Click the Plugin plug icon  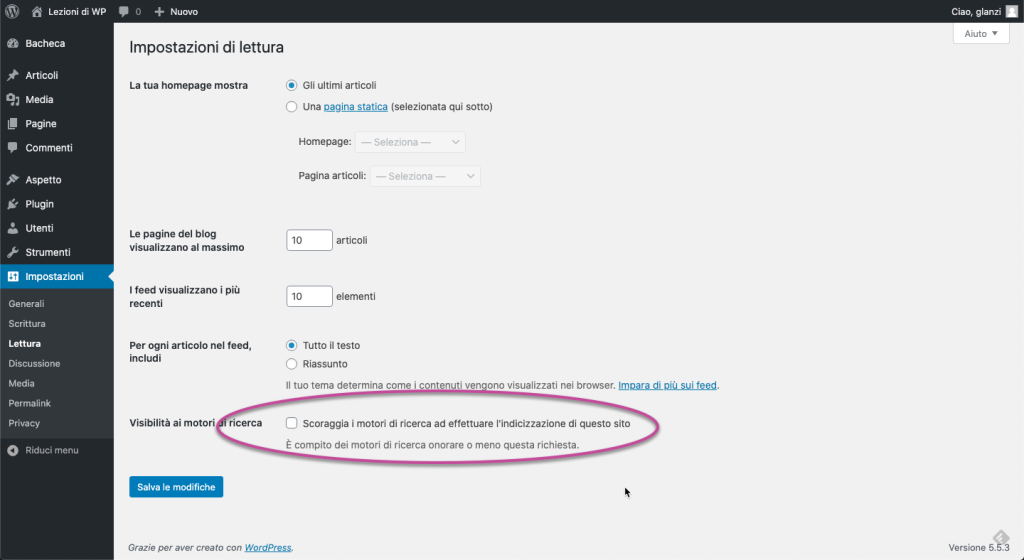12,204
